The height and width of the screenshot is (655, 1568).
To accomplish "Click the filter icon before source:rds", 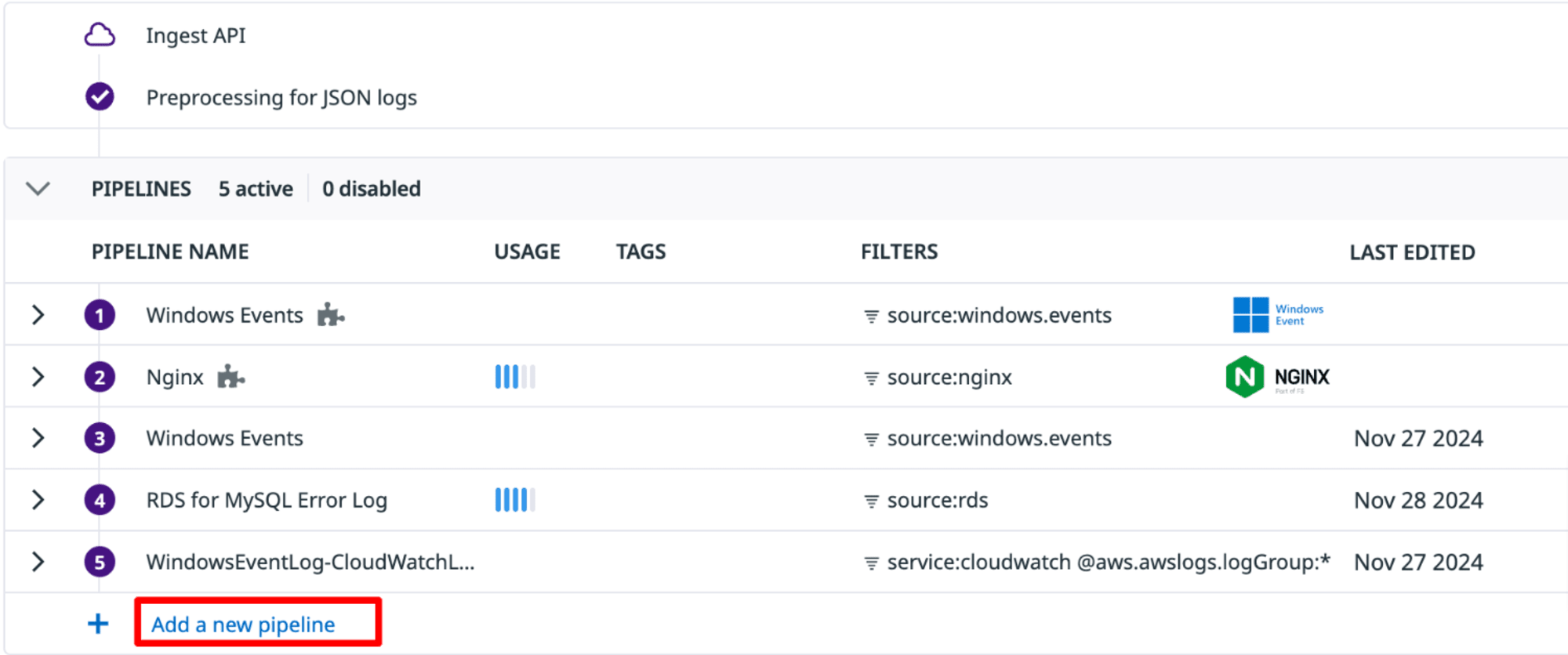I will [x=871, y=501].
